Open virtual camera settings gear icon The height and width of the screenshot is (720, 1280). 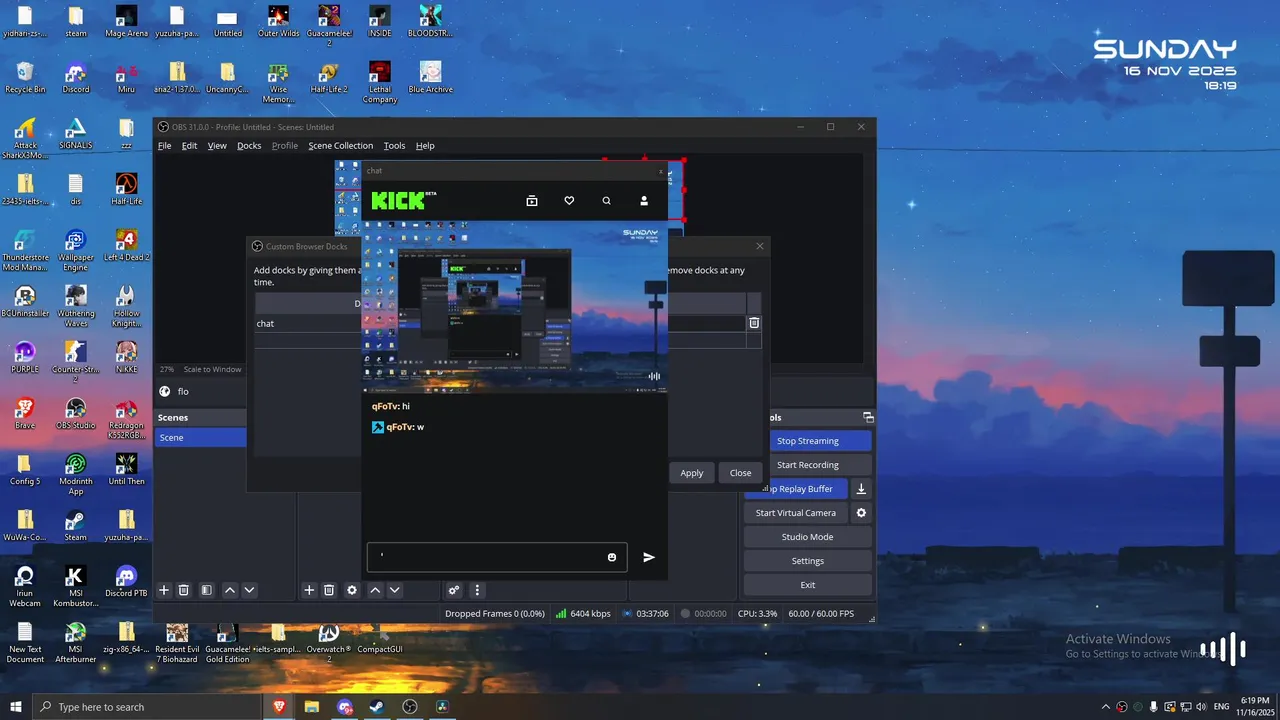click(861, 513)
